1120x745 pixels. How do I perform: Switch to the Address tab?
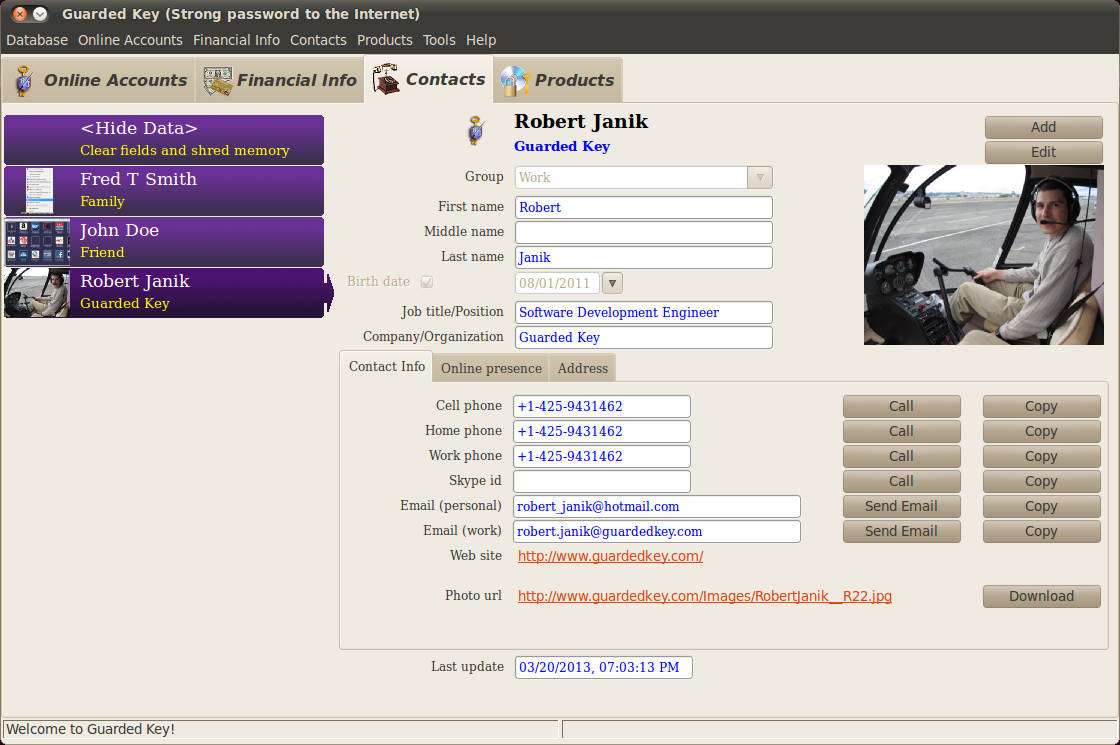pyautogui.click(x=583, y=369)
